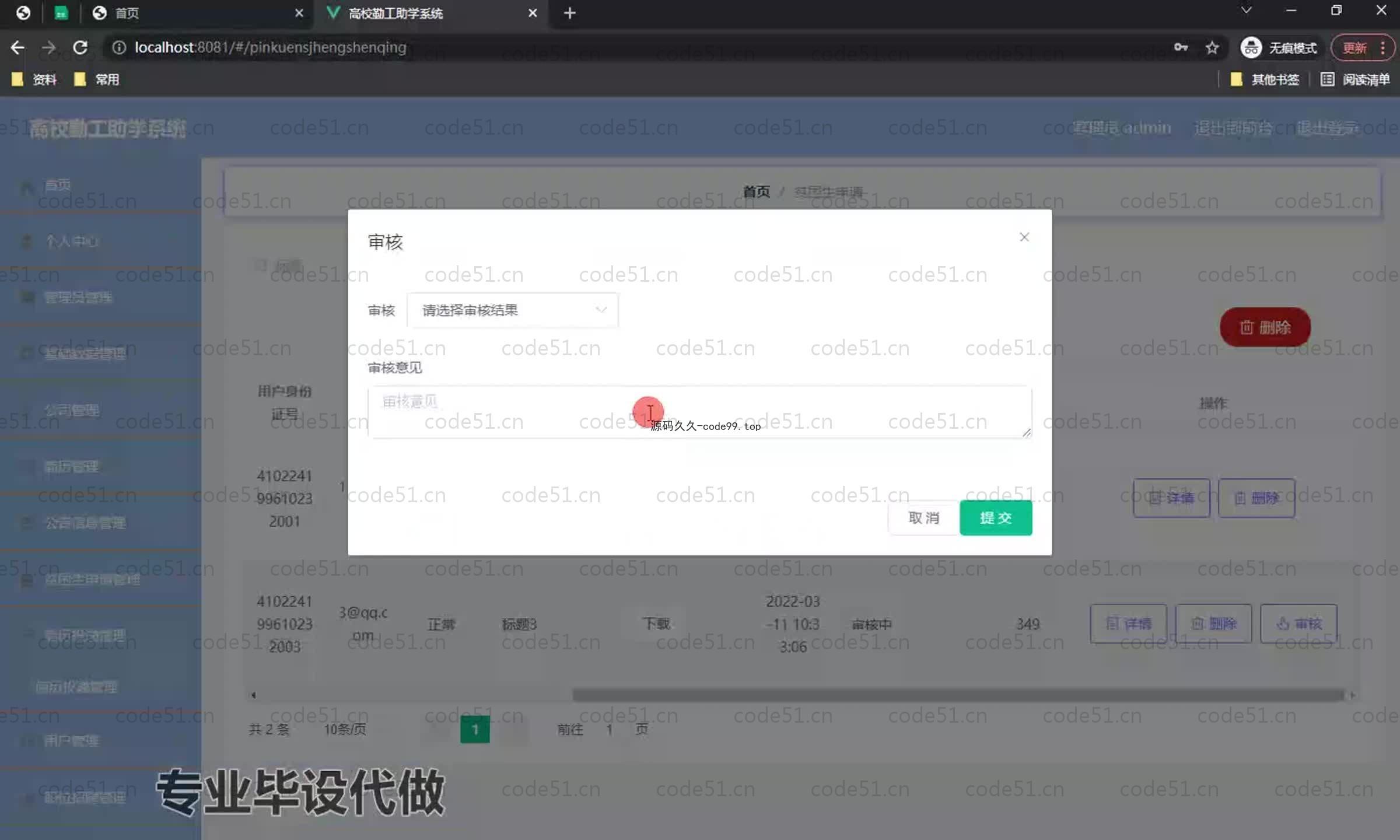Open the 阅读清单 reading list

point(1355,79)
